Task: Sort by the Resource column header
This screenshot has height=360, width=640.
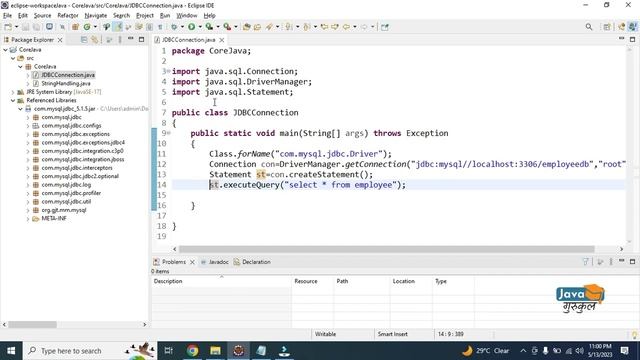Action: tap(312, 281)
